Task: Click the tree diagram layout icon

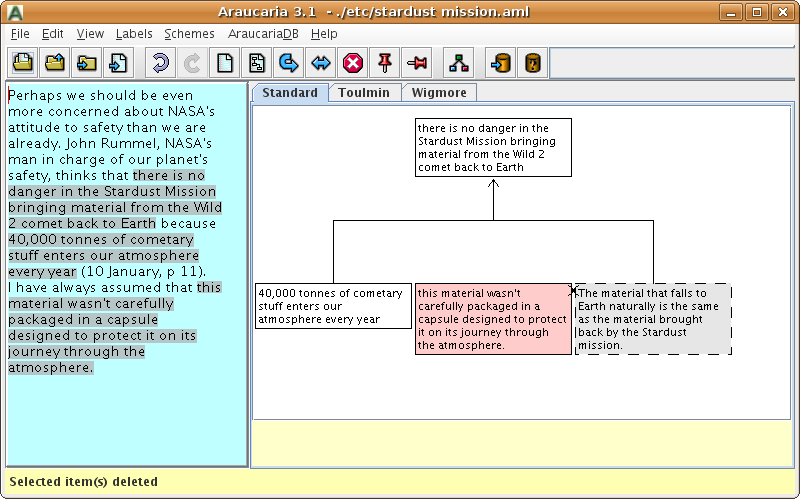Action: (x=459, y=63)
